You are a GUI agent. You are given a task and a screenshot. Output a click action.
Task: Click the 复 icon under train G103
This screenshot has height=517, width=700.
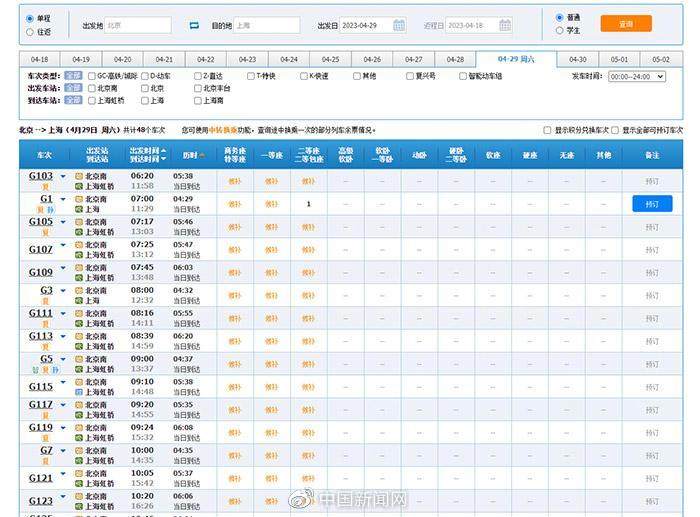click(x=45, y=187)
